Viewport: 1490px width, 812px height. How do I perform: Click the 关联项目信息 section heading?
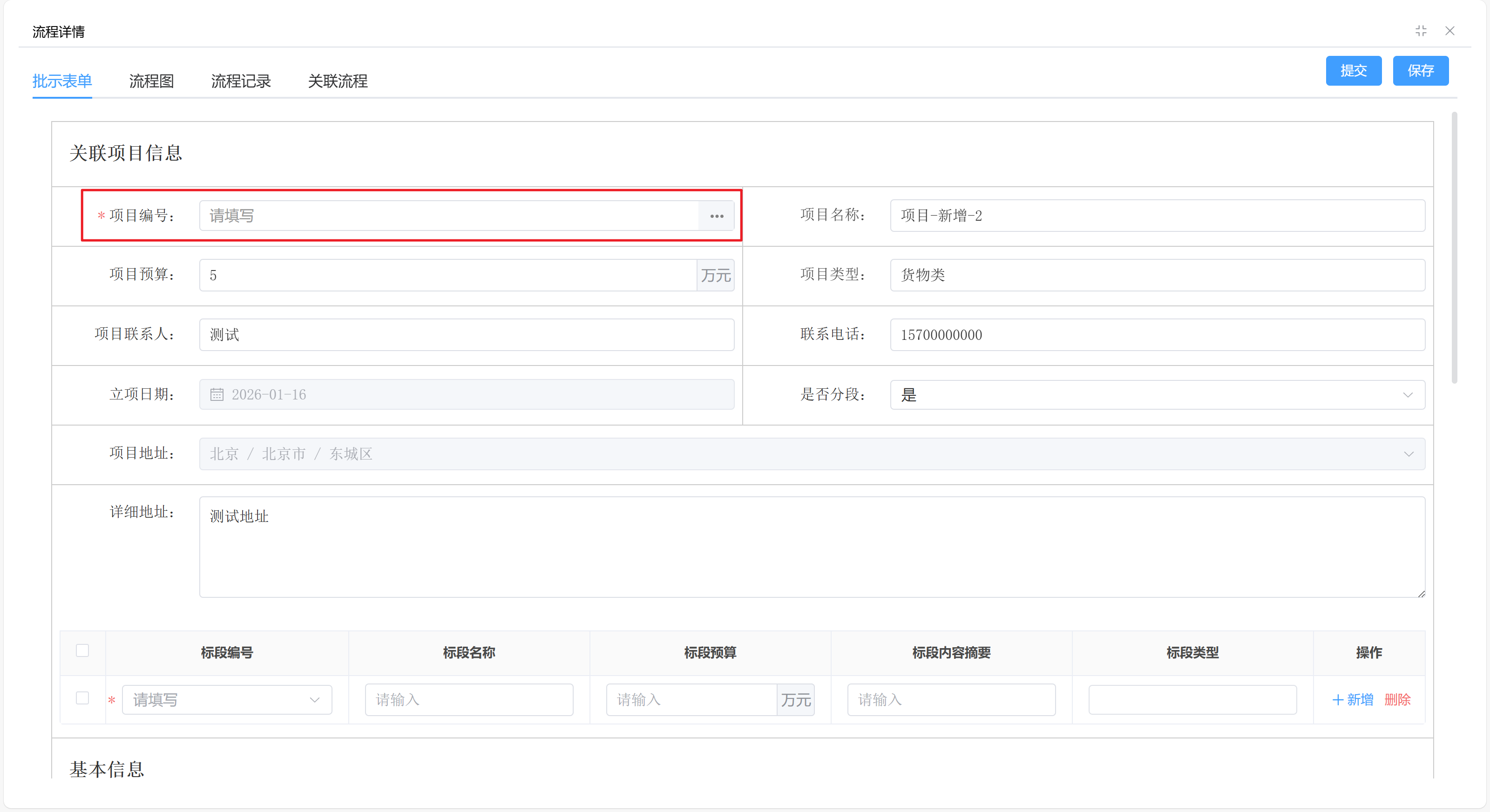126,153
